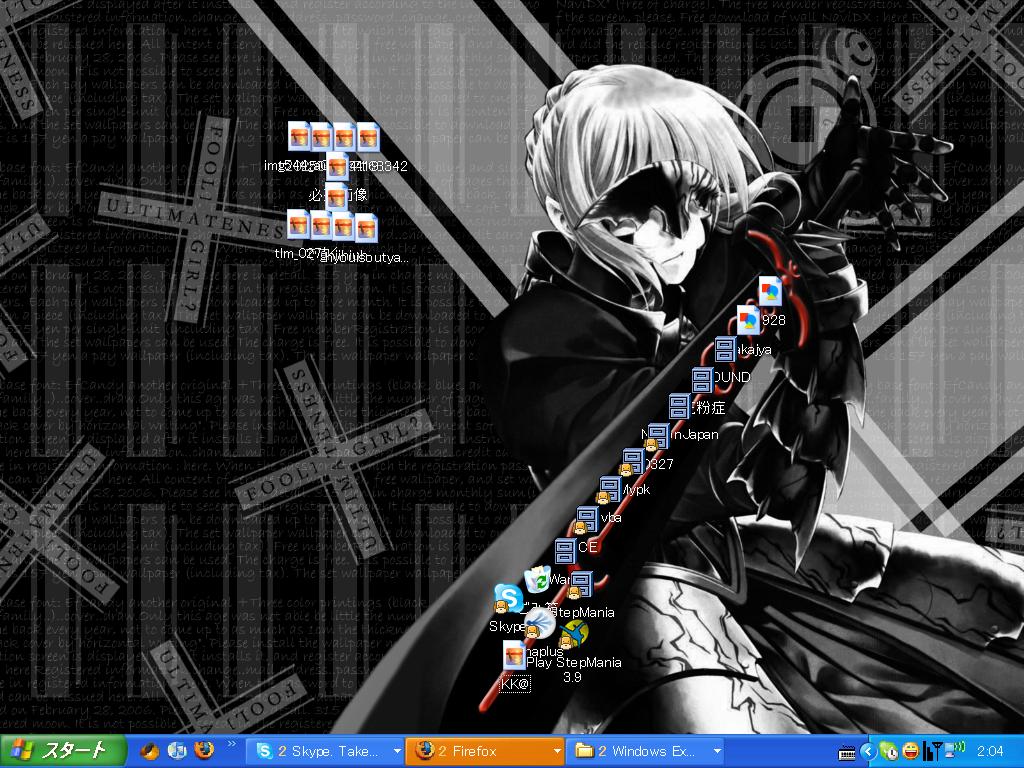Click the wireless network tray icon
This screenshot has width=1024, height=768.
[x=955, y=750]
